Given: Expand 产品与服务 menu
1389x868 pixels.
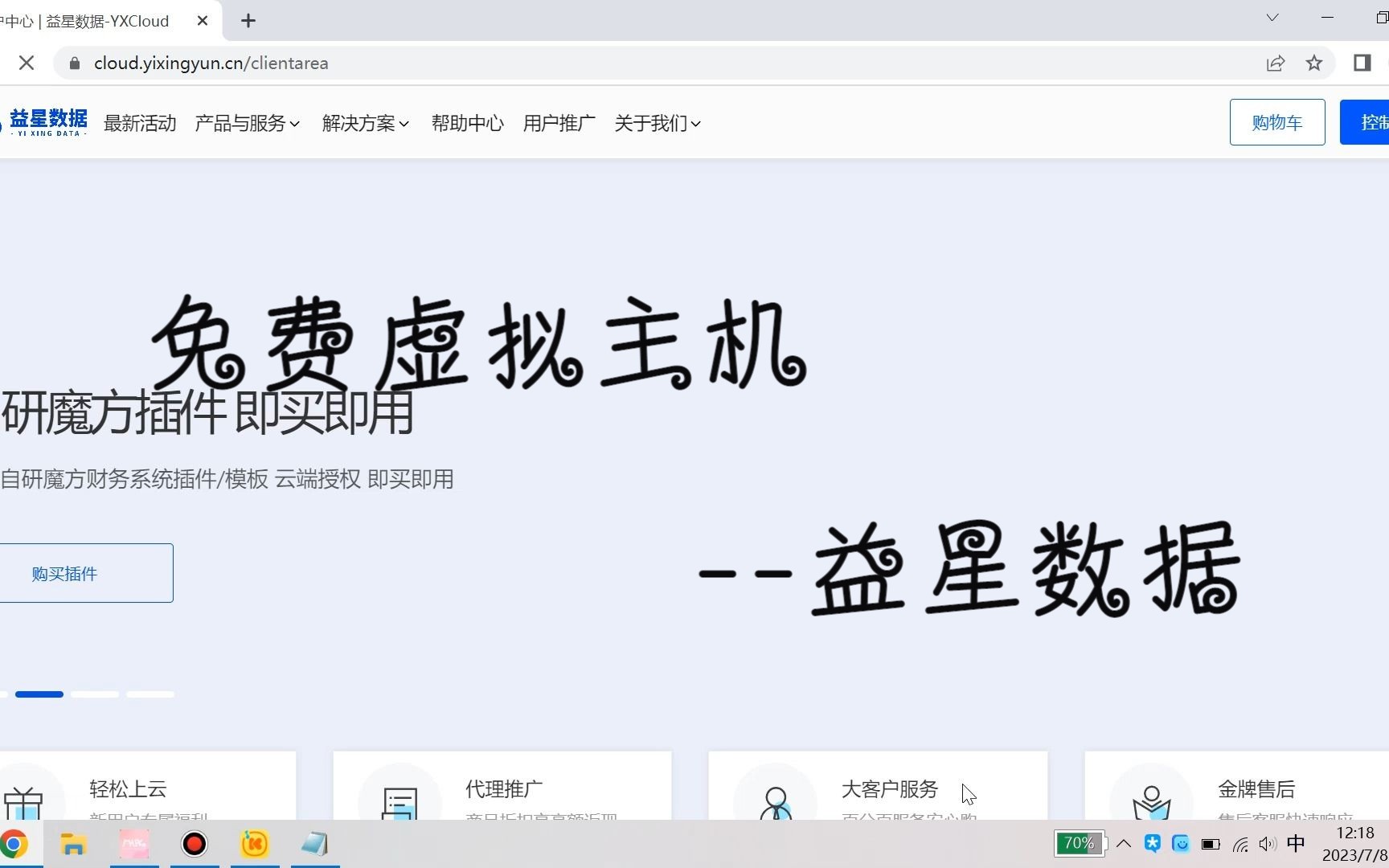Looking at the screenshot, I should tap(248, 123).
